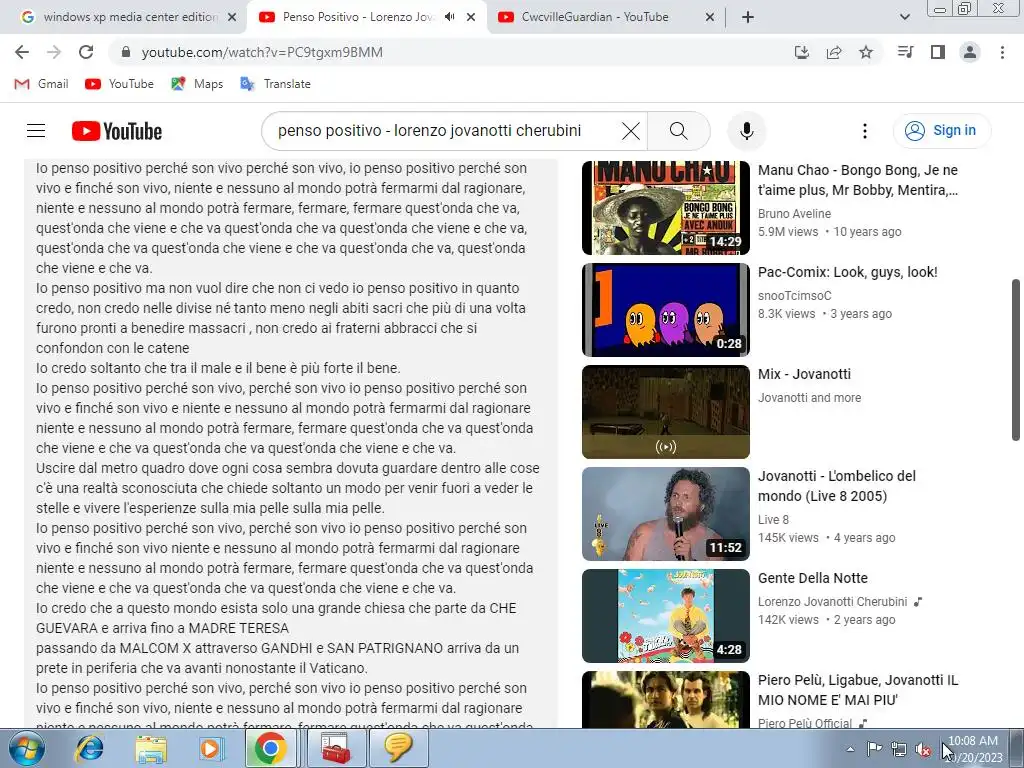Viewport: 1024px width, 768px height.
Task: Click the YouTube search magnifier button
Action: pyautogui.click(x=679, y=131)
